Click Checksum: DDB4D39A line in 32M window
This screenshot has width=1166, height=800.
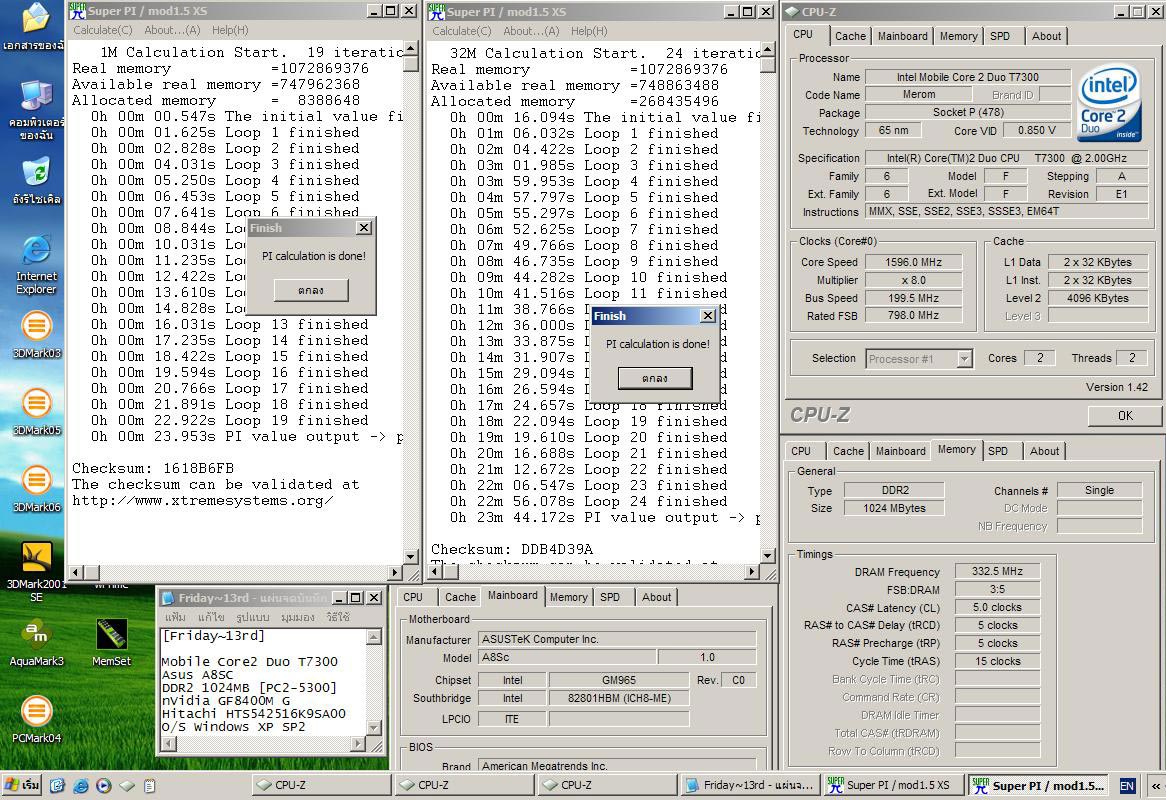(x=512, y=549)
